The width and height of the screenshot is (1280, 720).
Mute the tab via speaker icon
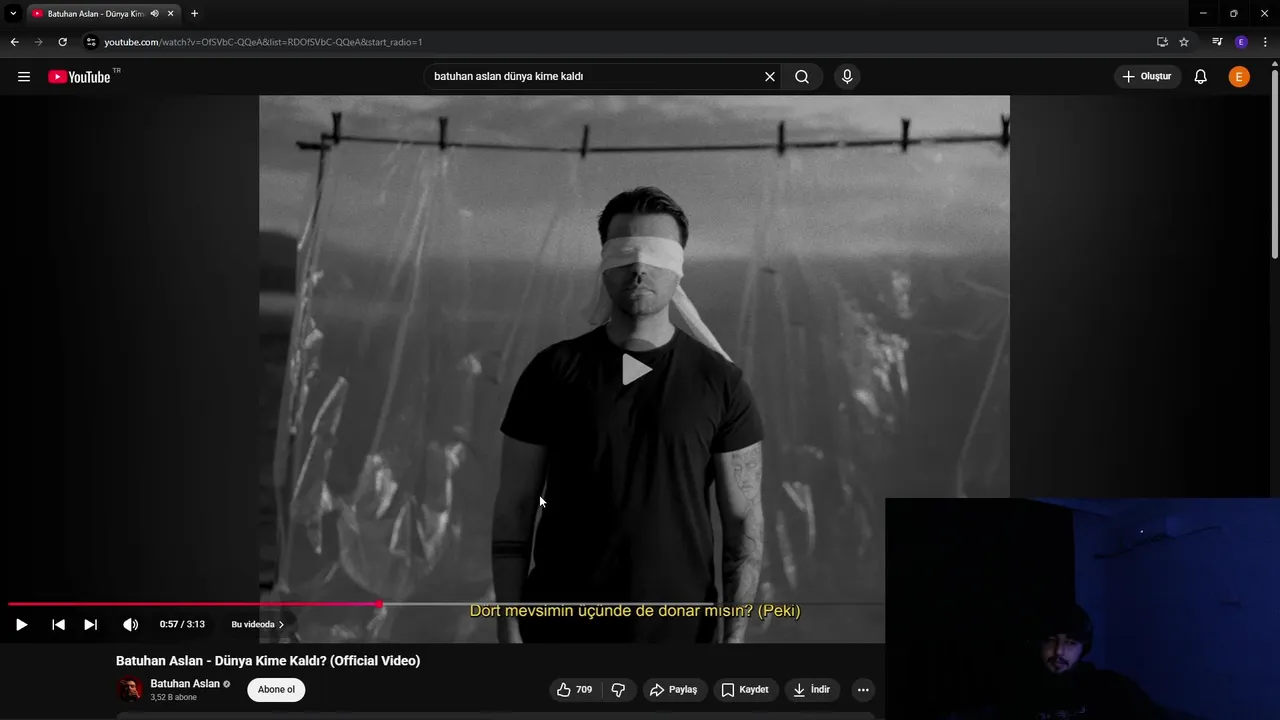[155, 14]
